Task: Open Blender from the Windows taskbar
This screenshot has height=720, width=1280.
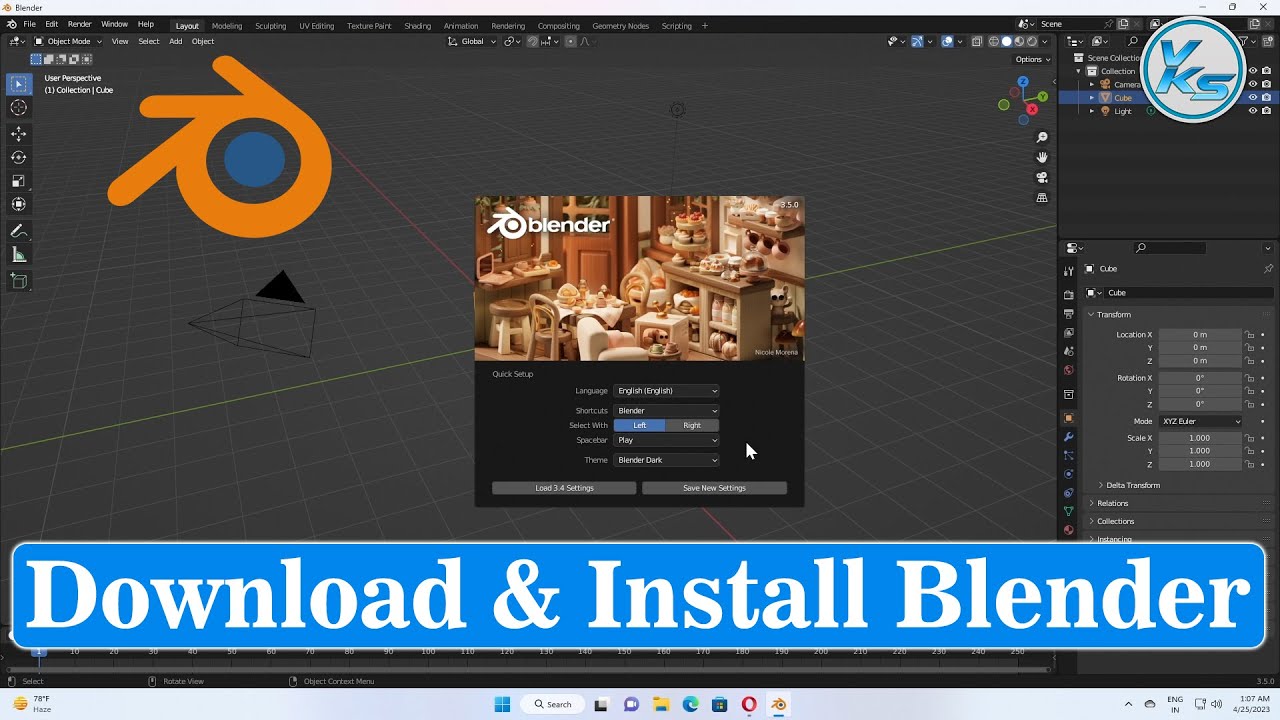Action: pos(779,704)
